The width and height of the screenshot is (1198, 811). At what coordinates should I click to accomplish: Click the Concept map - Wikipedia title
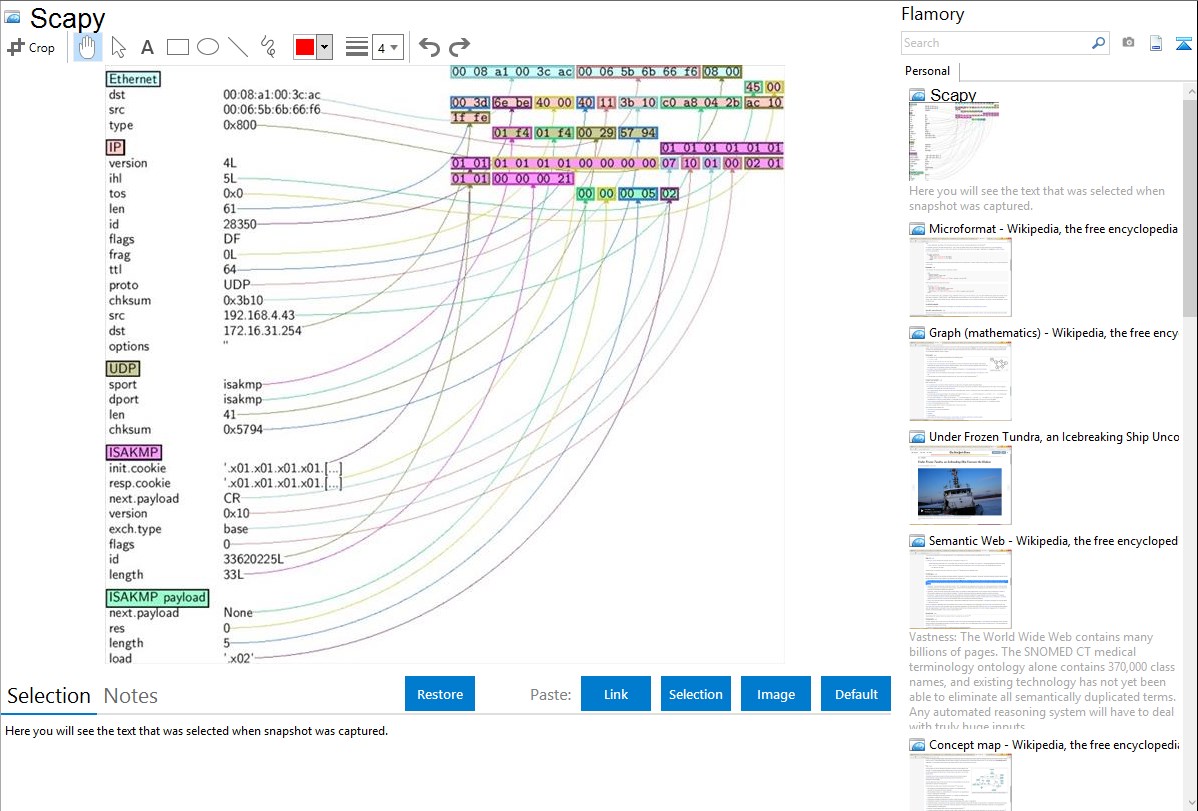(x=1053, y=744)
